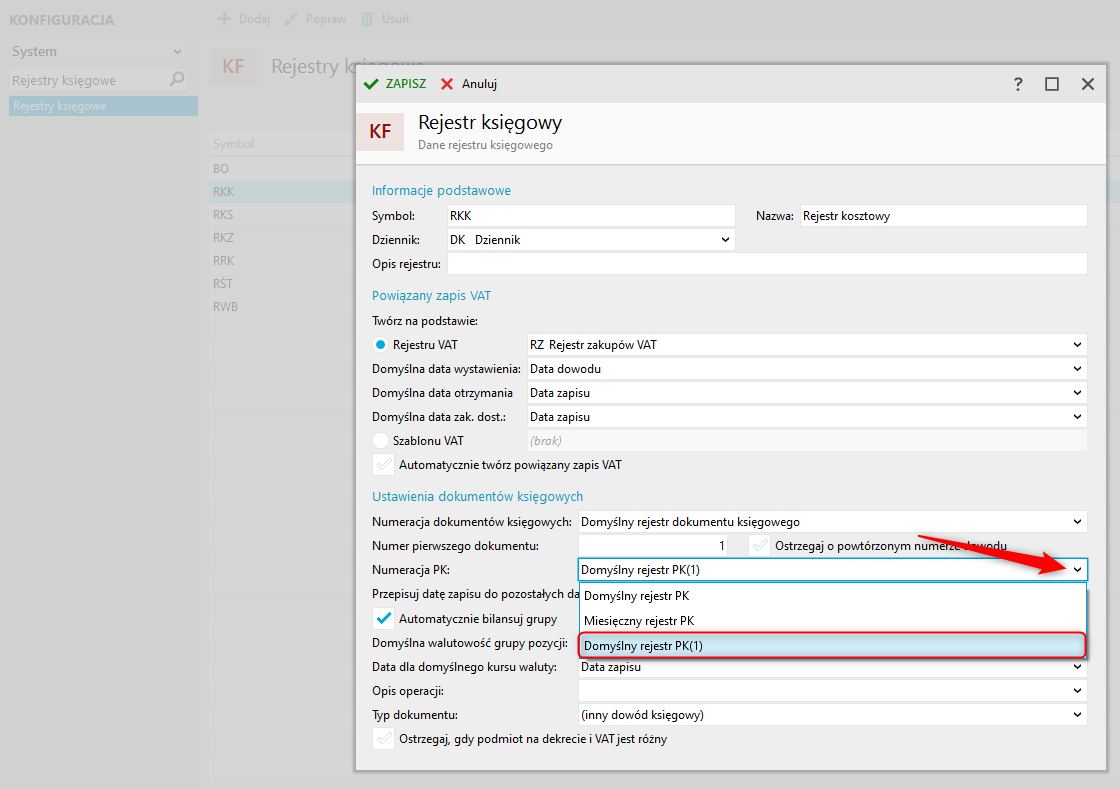Choose Miesięczny rejestr PK option
Image resolution: width=1120 pixels, height=789 pixels.
(833, 620)
